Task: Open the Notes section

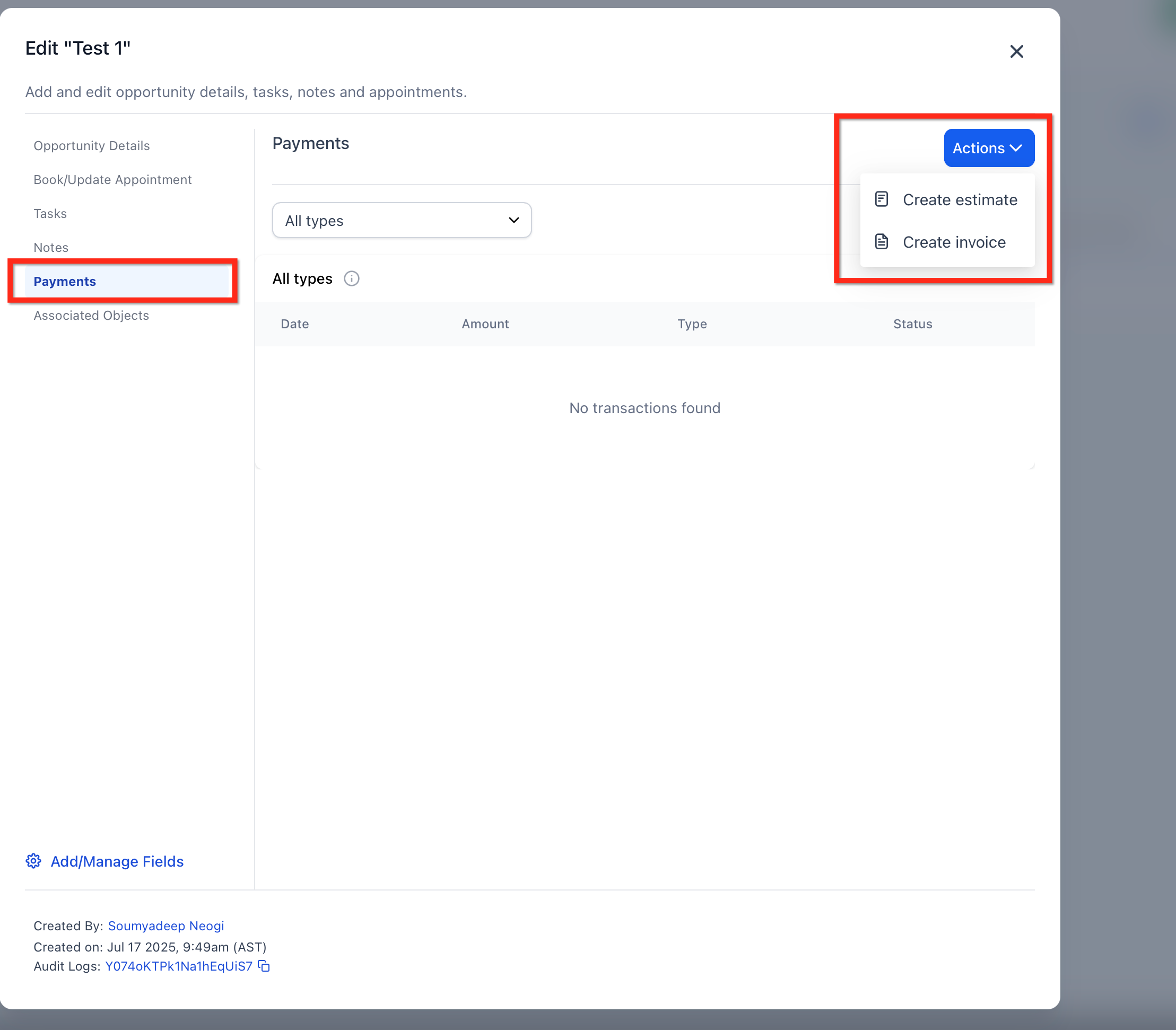Action: coord(50,248)
